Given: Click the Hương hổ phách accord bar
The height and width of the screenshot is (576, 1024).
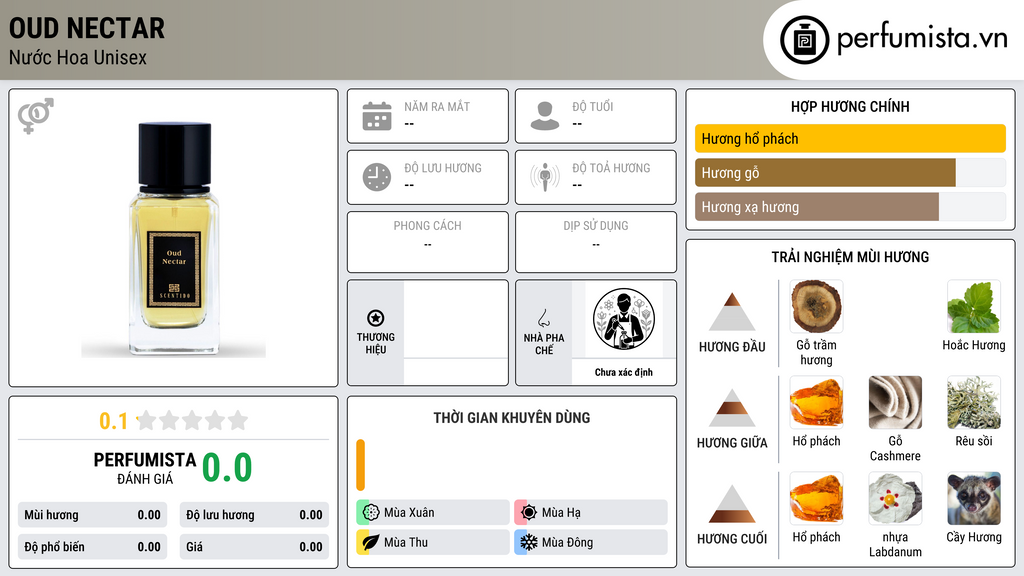Looking at the screenshot, I should pyautogui.click(x=850, y=138).
